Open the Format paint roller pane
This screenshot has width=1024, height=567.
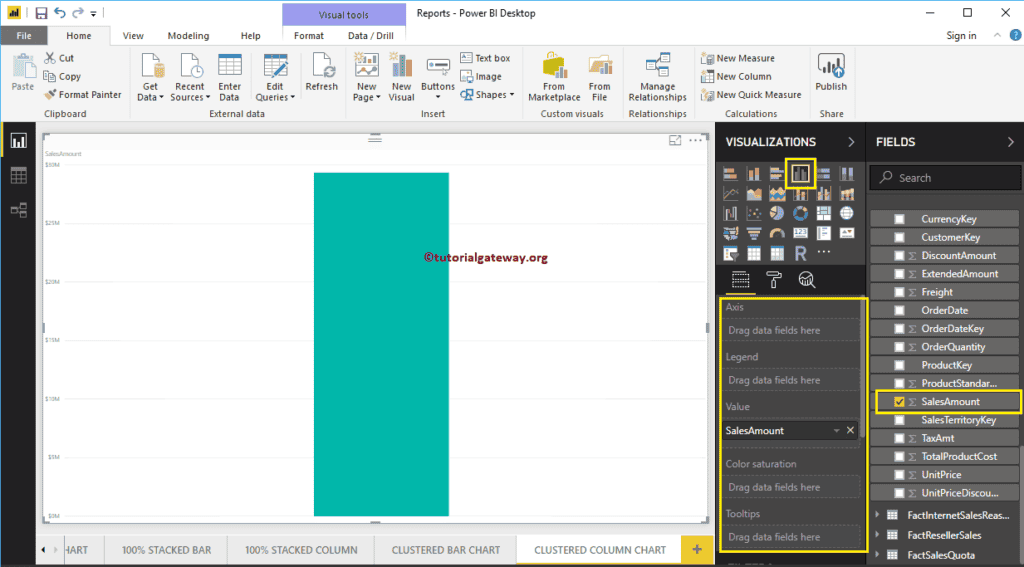pos(774,280)
